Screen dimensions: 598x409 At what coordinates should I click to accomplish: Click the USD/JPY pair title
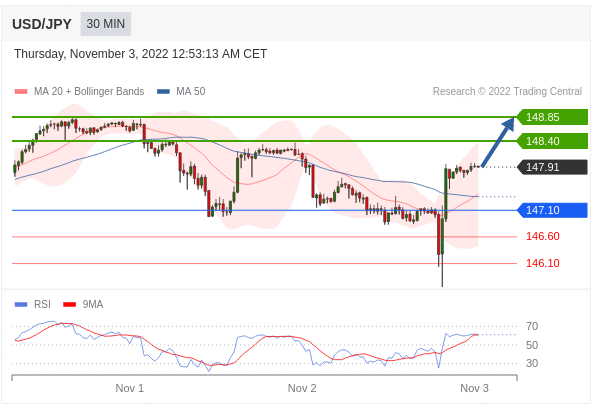tap(42, 24)
